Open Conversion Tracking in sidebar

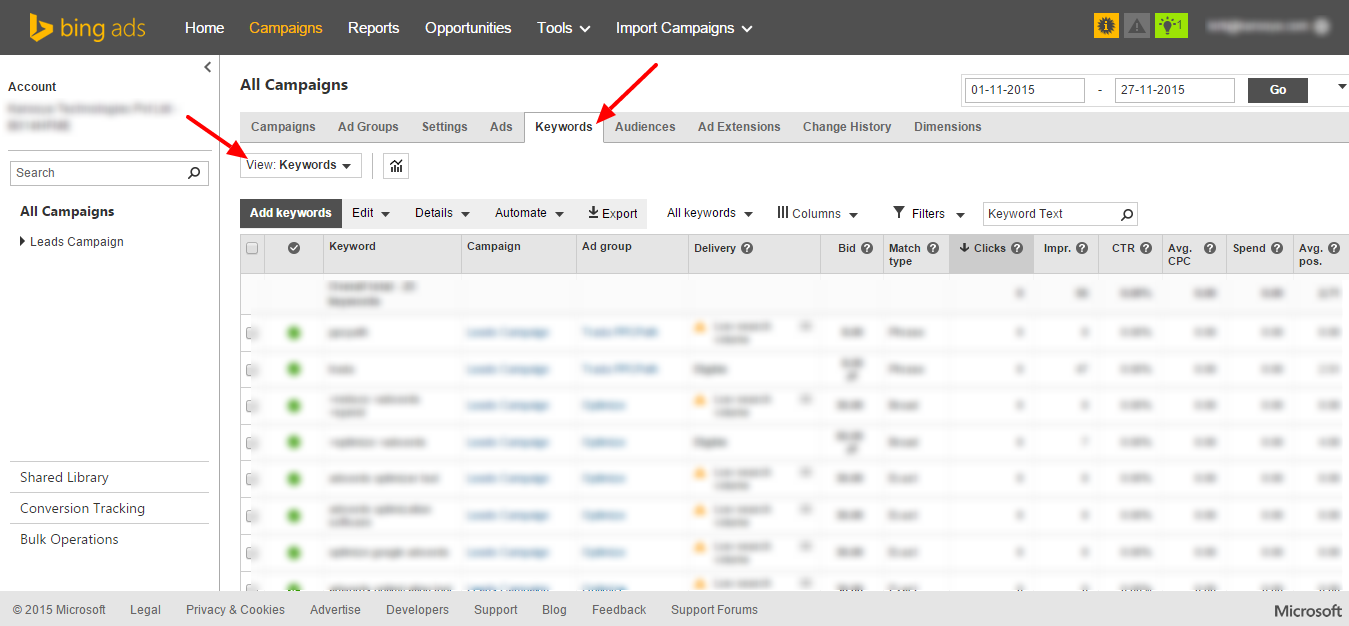coord(82,508)
